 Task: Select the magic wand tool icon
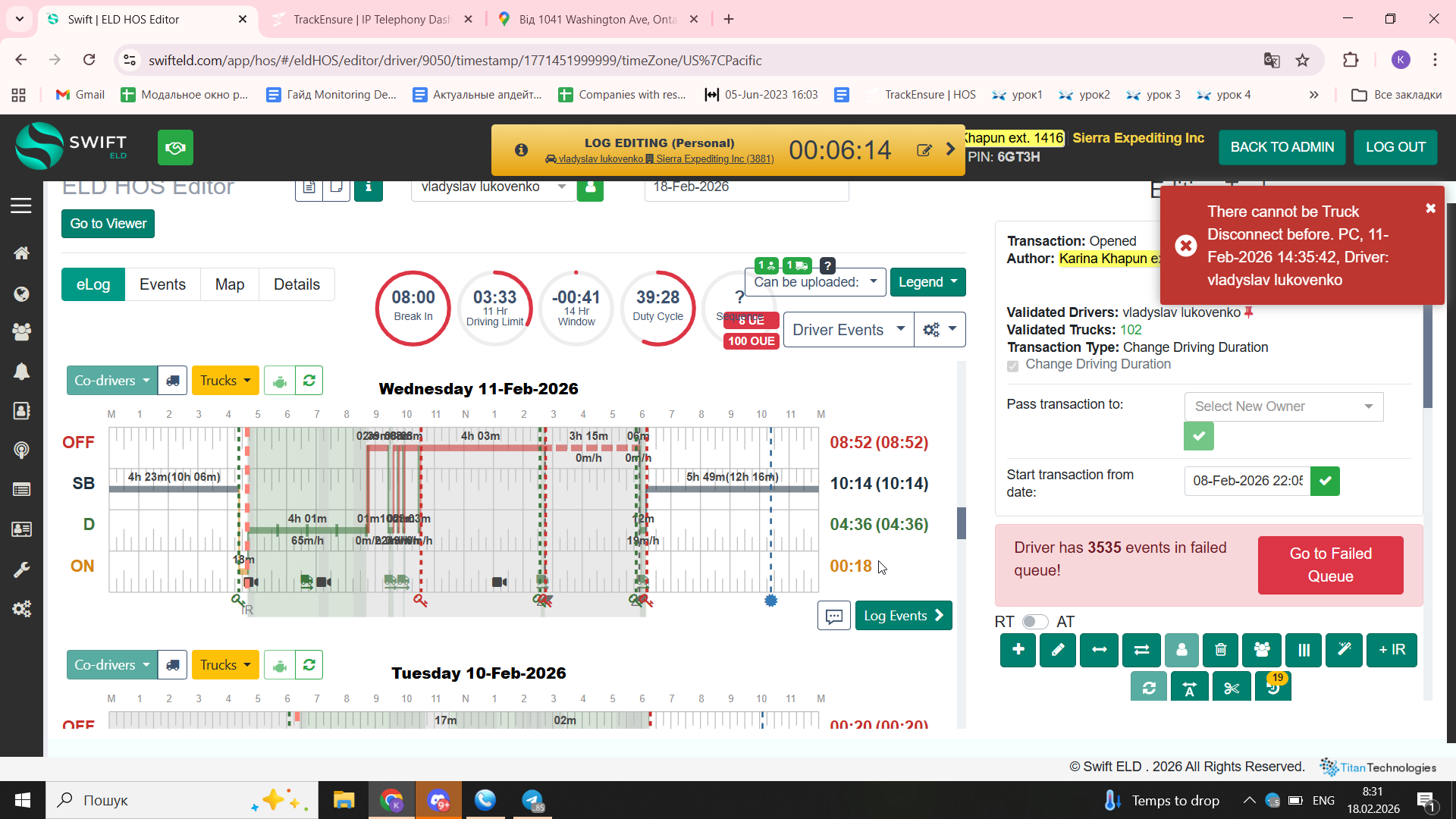1344,650
